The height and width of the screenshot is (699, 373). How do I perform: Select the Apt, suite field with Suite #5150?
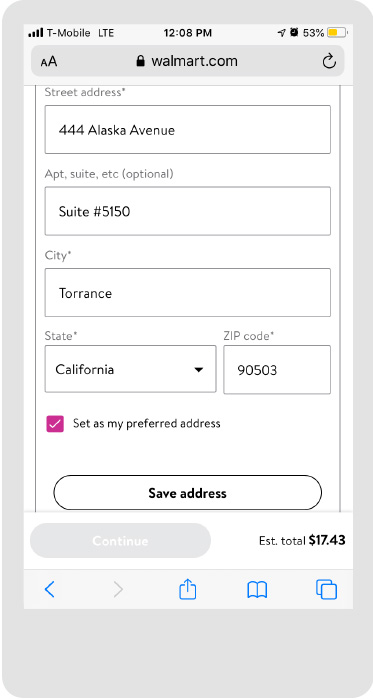coord(188,211)
